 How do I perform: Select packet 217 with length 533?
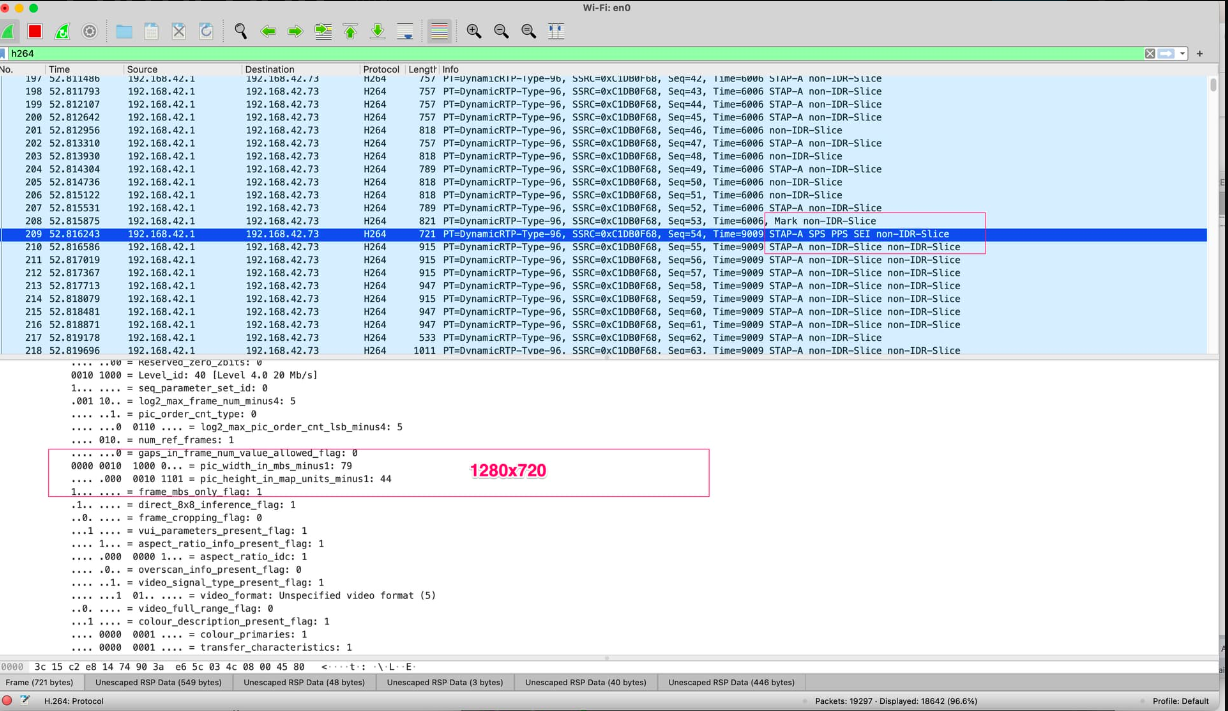[x=604, y=338]
